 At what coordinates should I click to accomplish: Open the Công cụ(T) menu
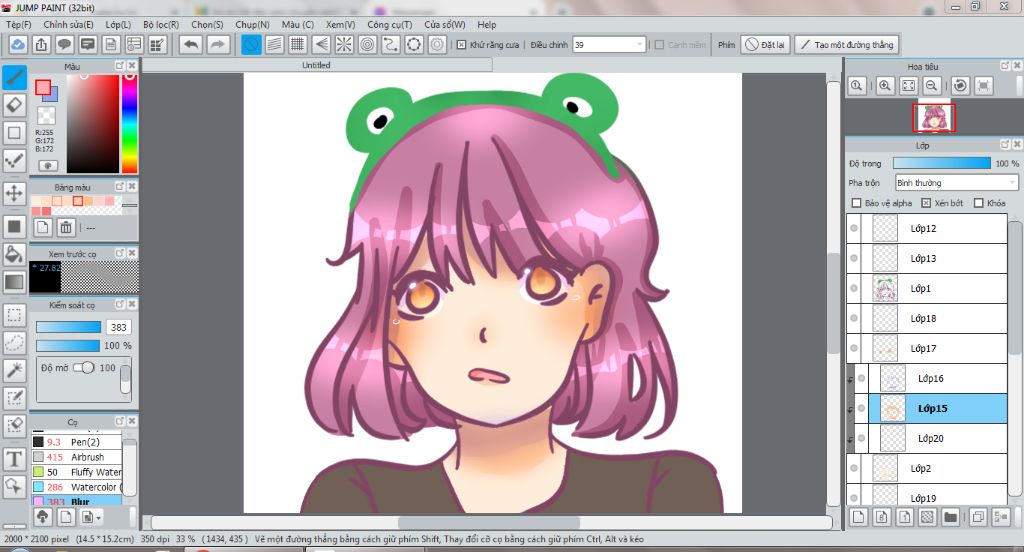point(389,24)
